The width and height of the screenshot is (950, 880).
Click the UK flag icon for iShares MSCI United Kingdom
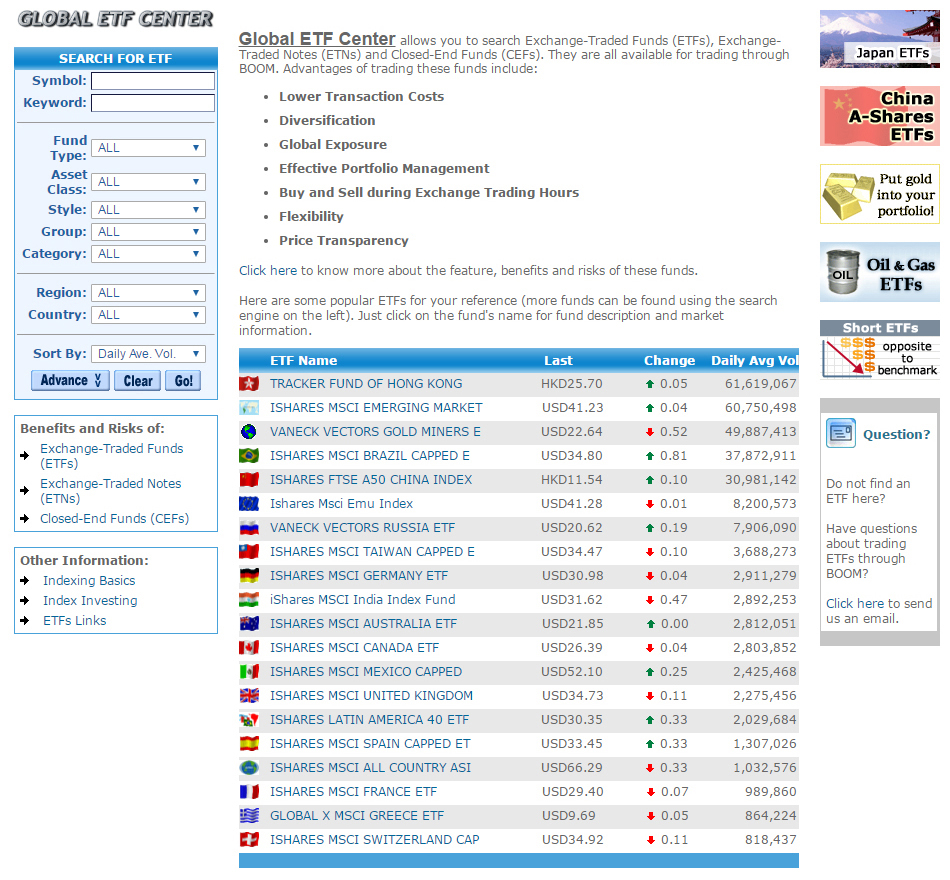point(249,696)
